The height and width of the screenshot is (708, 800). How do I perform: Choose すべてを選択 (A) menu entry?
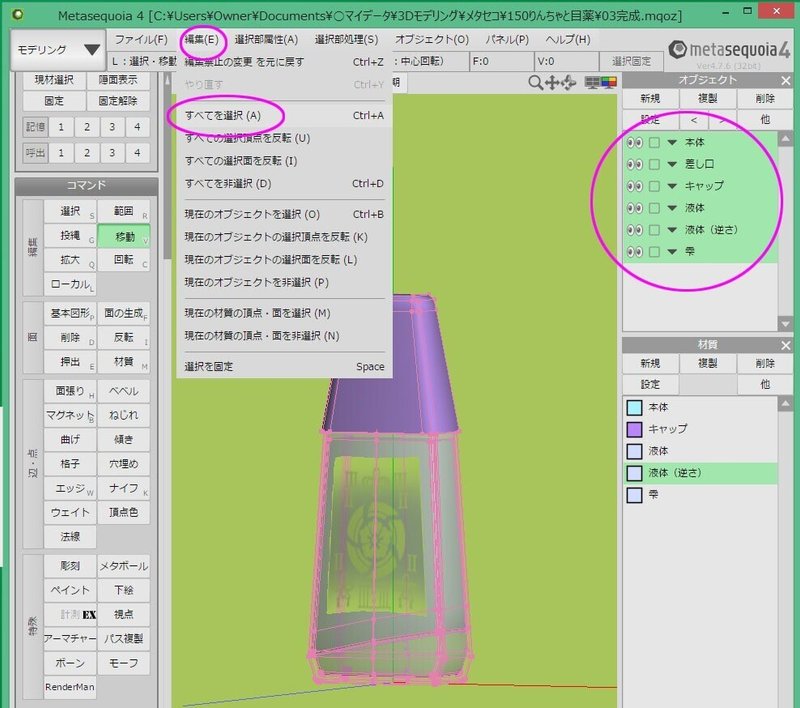pyautogui.click(x=284, y=116)
